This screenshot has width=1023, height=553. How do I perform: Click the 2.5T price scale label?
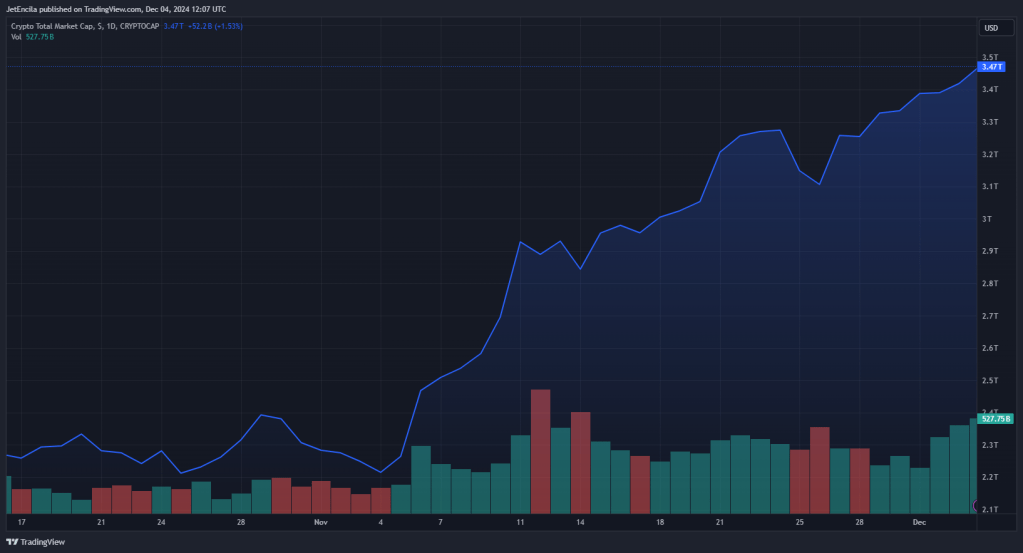click(990, 381)
